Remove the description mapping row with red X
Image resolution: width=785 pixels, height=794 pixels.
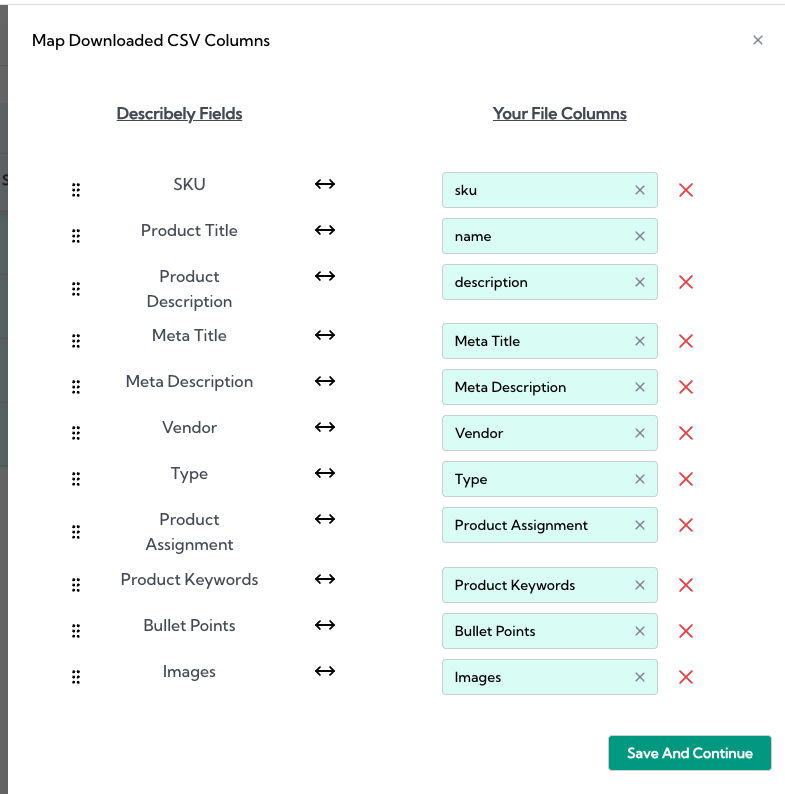pos(686,282)
